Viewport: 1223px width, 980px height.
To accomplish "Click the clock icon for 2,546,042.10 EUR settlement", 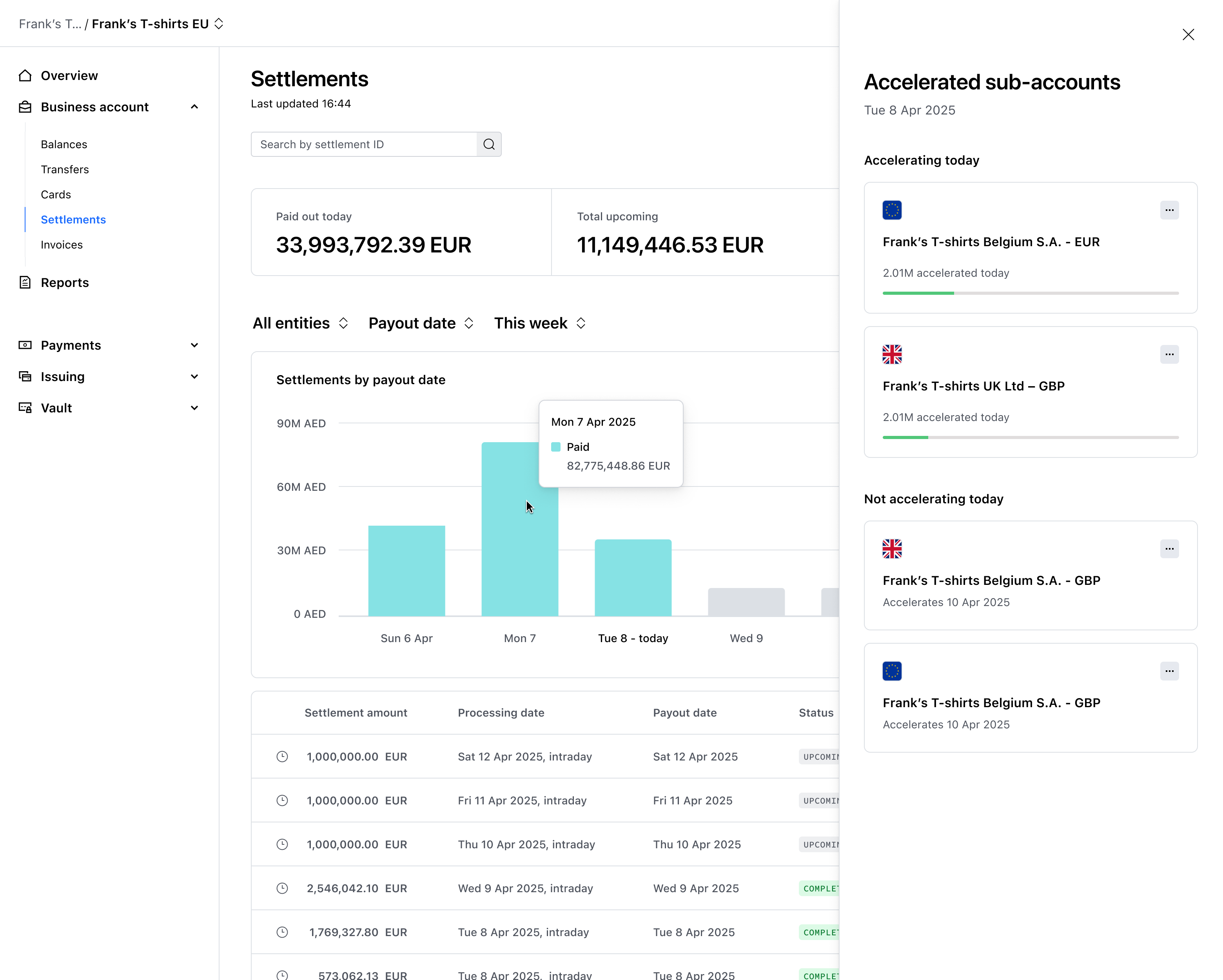I will (282, 888).
